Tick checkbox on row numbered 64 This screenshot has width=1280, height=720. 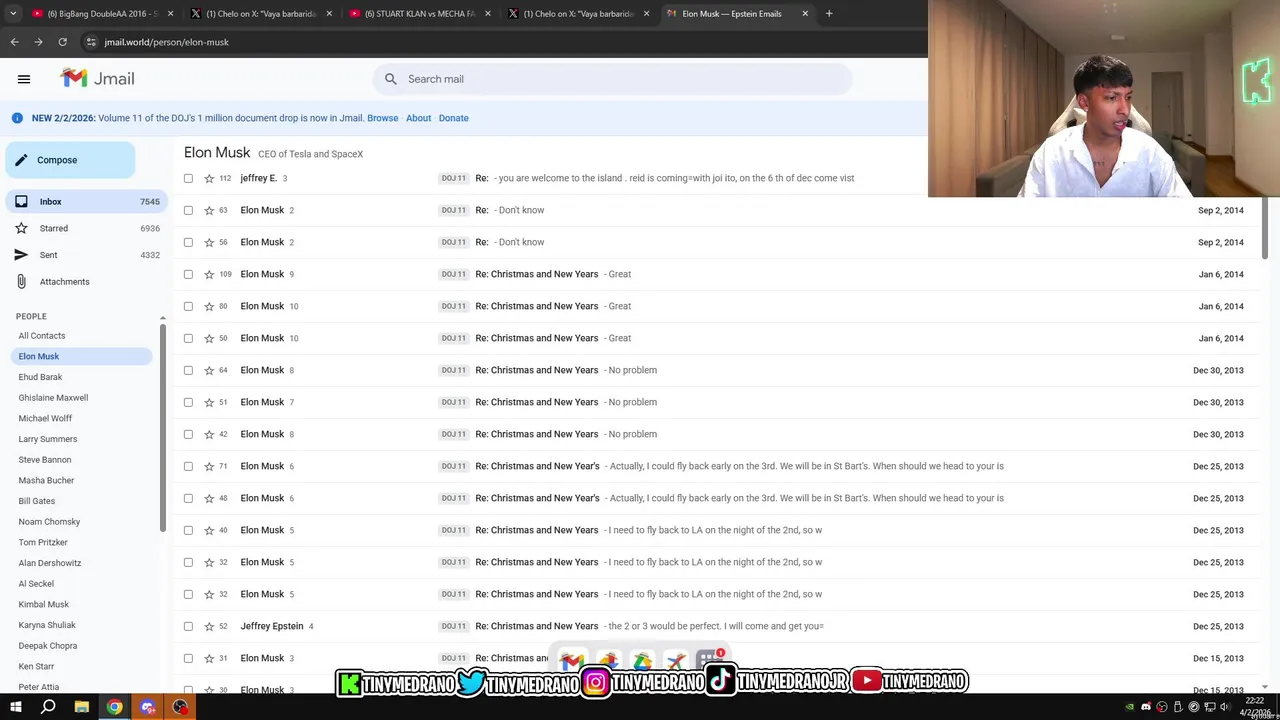pos(188,370)
